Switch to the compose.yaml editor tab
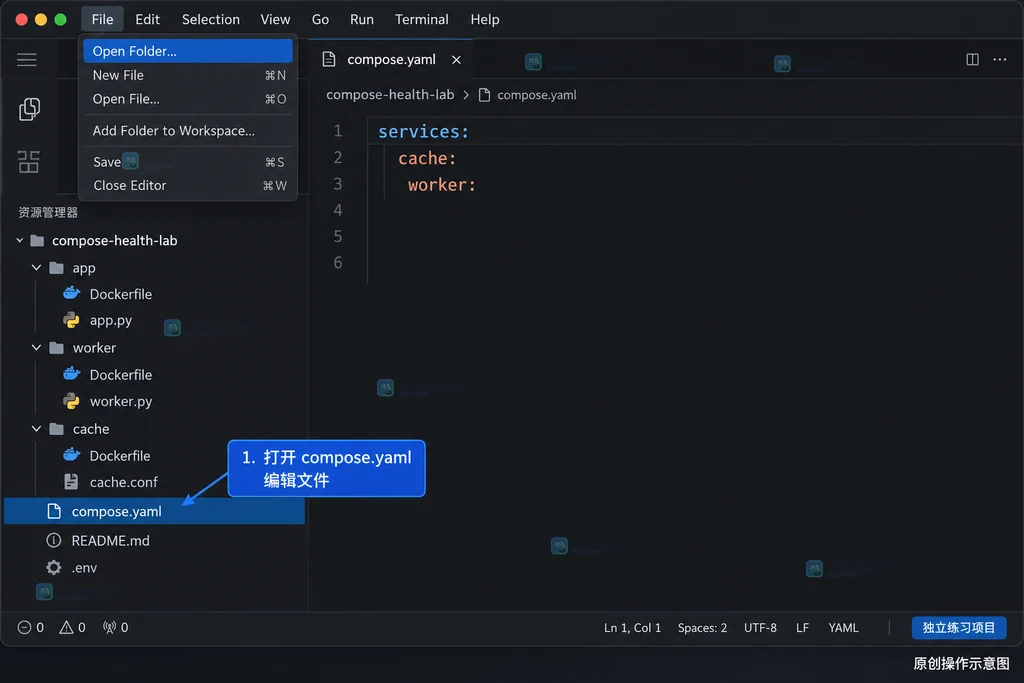1024x683 pixels. 391,59
